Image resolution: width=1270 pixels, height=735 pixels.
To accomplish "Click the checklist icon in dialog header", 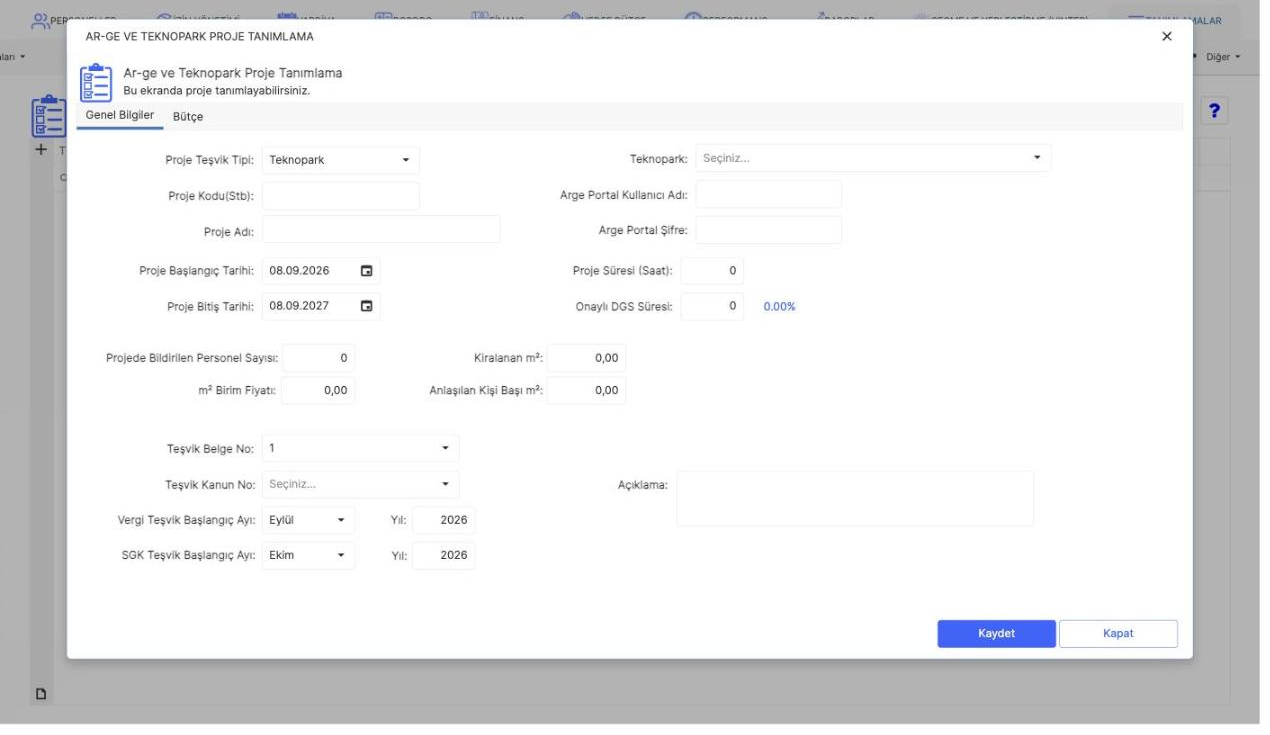I will click(96, 81).
